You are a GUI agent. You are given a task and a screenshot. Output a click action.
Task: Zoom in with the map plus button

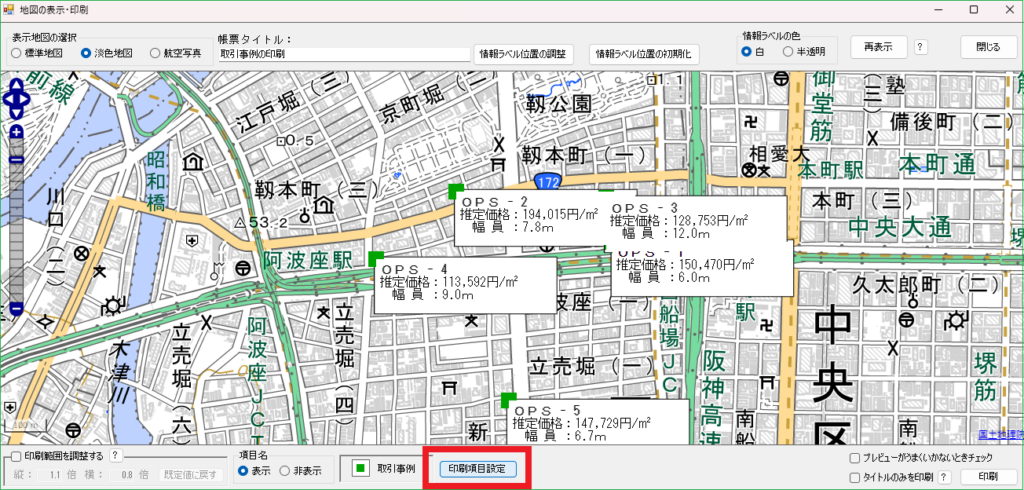coord(17,132)
